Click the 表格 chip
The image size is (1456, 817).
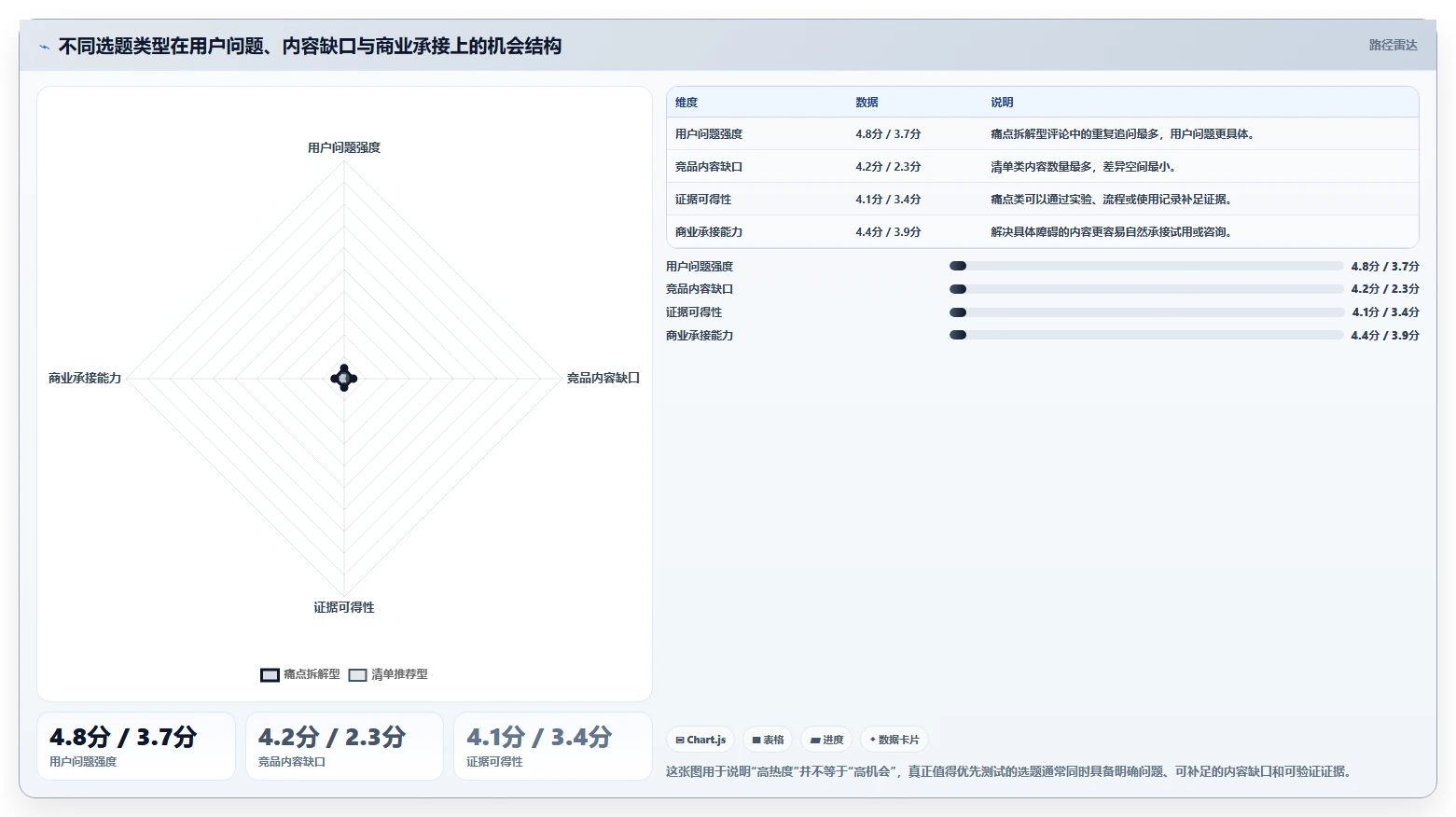click(x=768, y=740)
